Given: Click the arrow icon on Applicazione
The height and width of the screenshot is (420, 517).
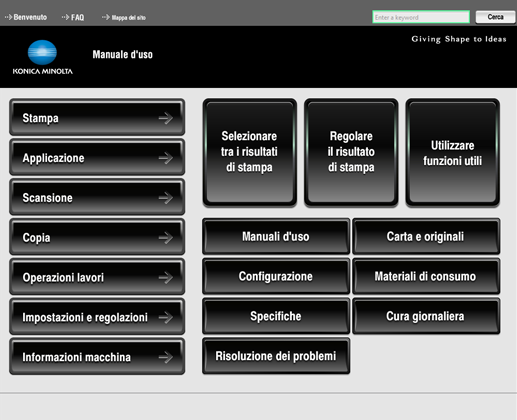Looking at the screenshot, I should point(166,158).
